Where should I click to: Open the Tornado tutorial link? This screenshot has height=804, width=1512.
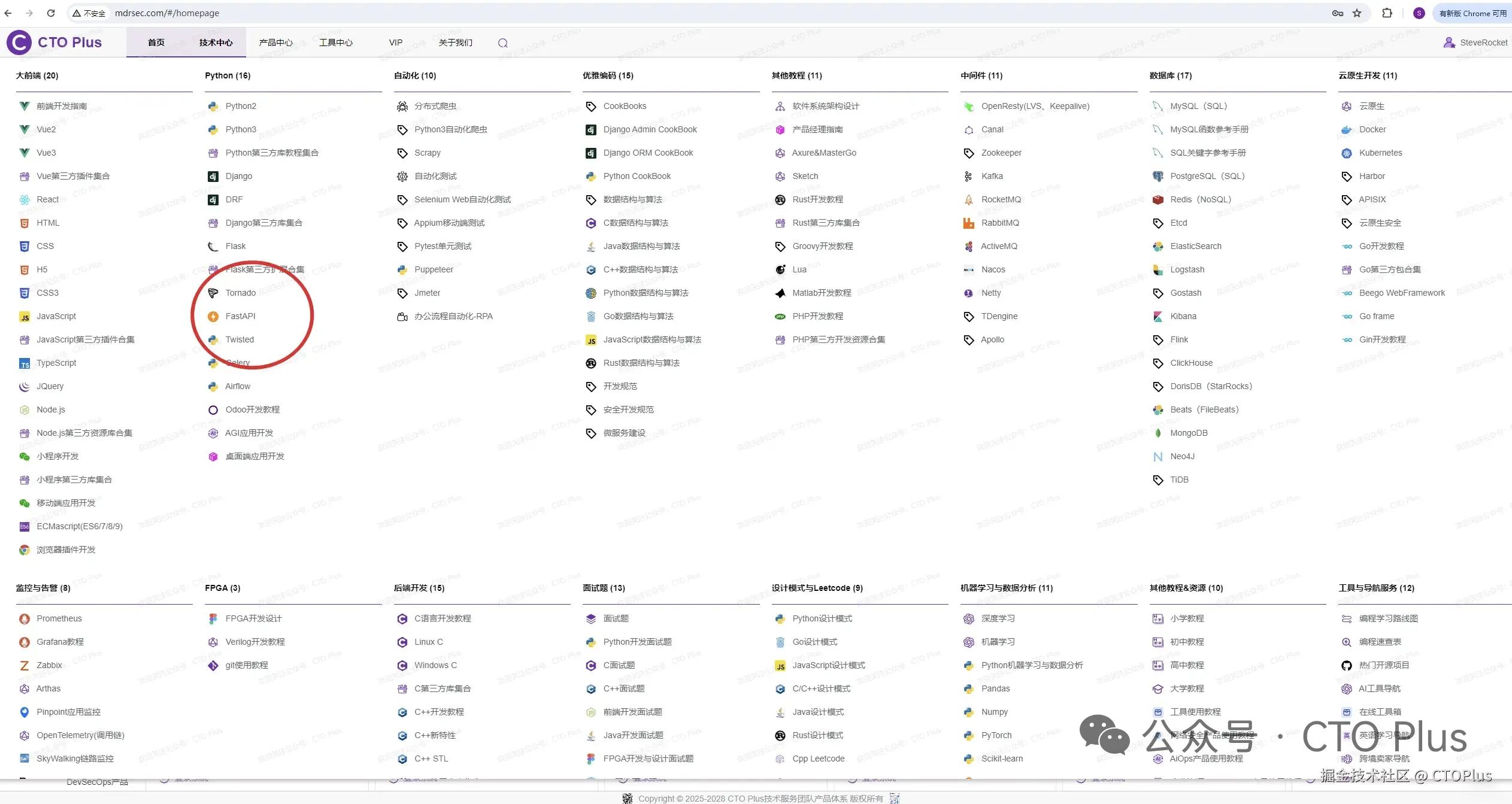pos(240,293)
